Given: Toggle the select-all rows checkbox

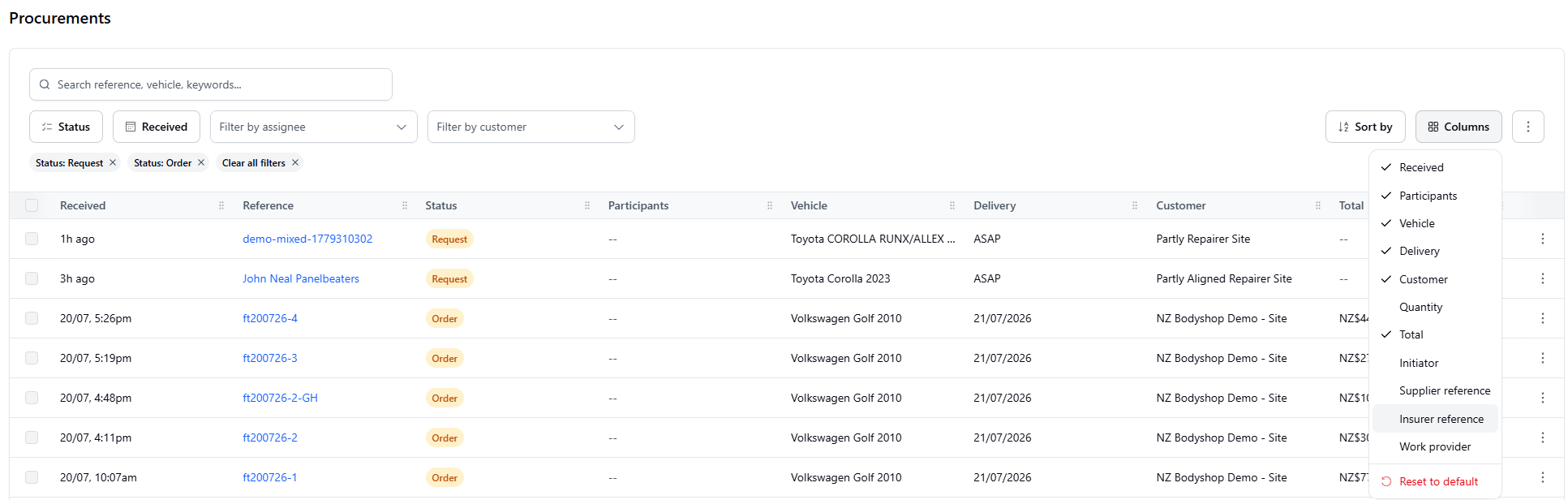Looking at the screenshot, I should tap(32, 205).
